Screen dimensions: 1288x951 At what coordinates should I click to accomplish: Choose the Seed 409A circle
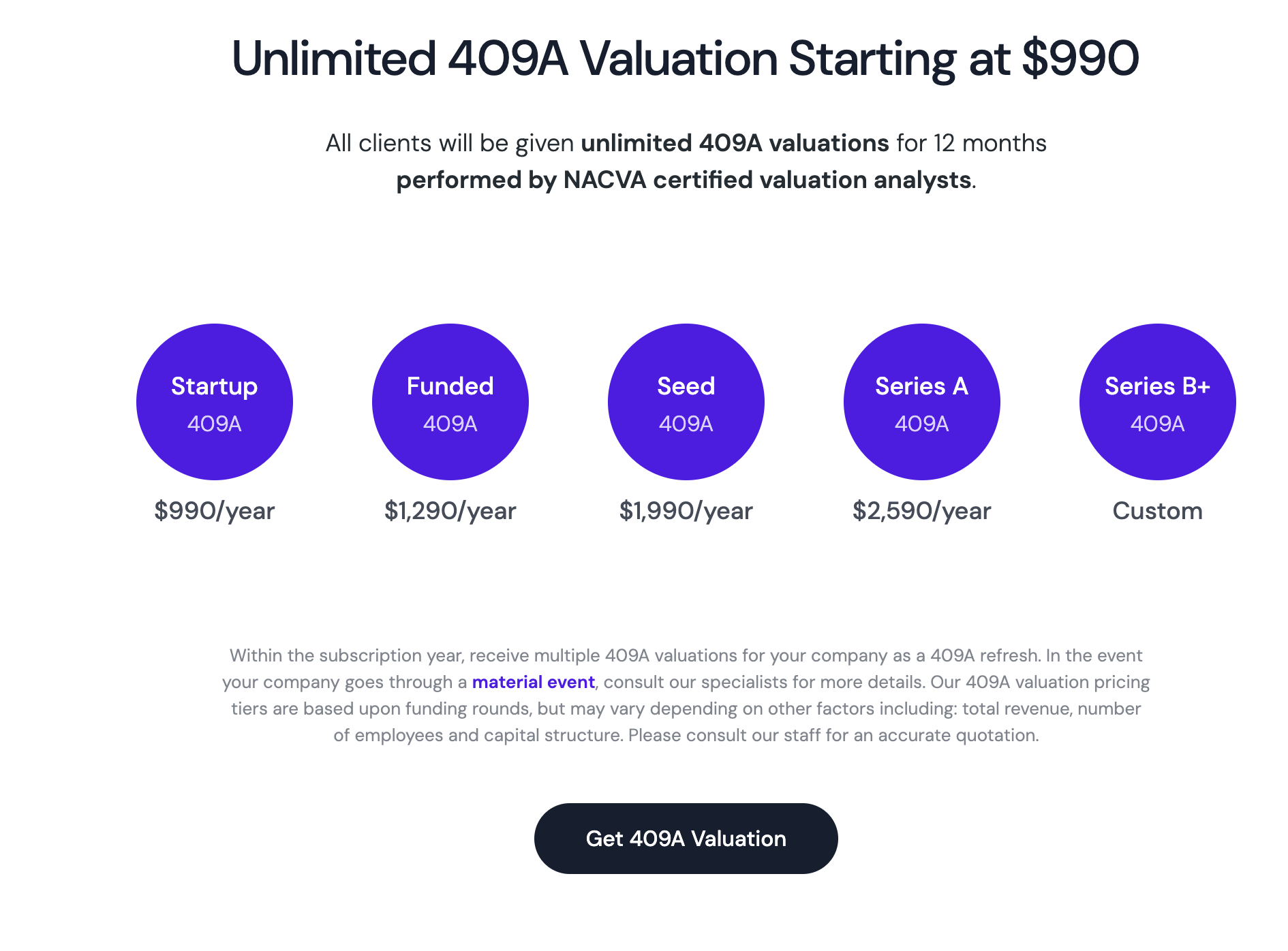pyautogui.click(x=686, y=402)
